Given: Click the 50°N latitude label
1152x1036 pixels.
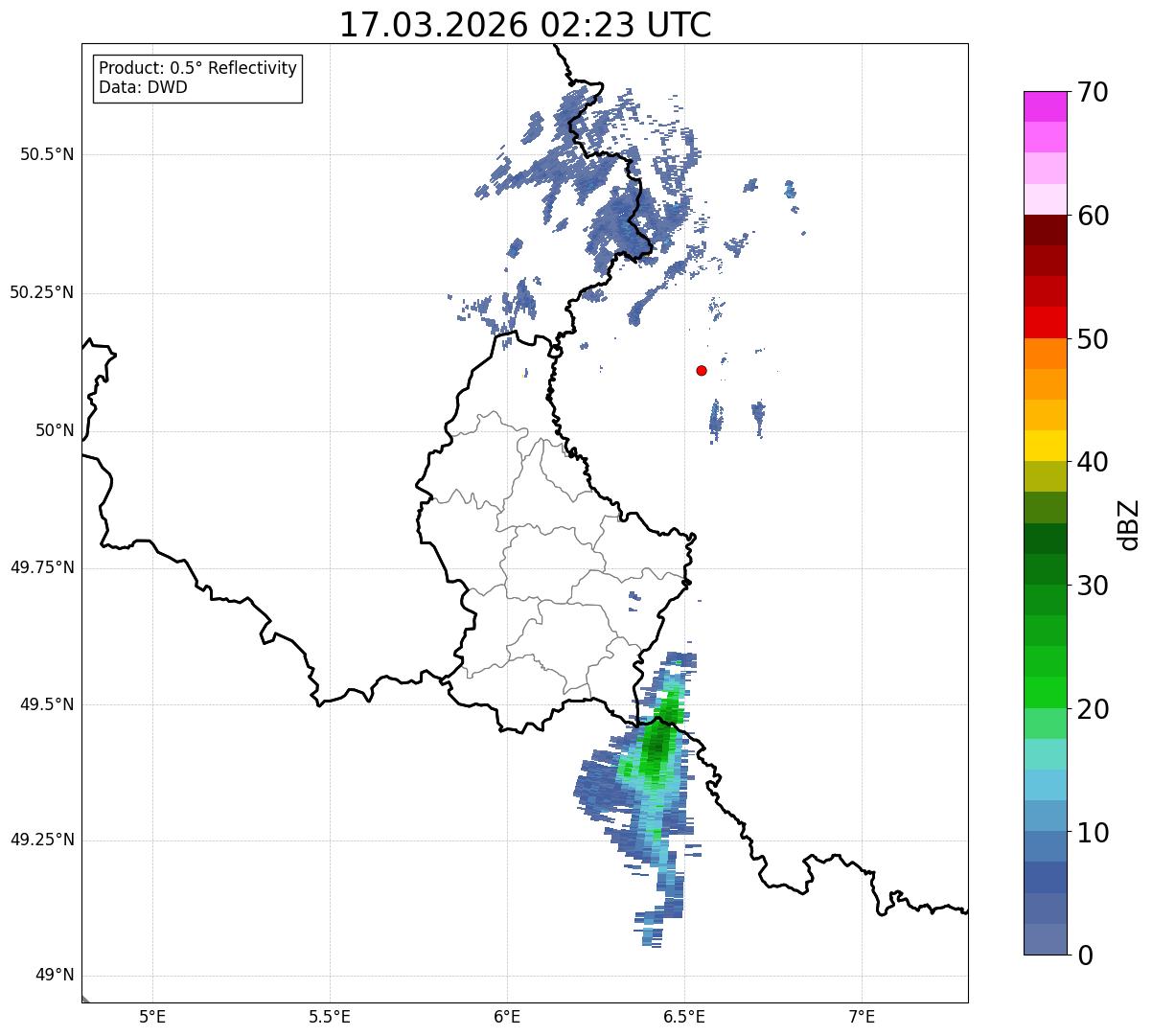Looking at the screenshot, I should click(55, 430).
